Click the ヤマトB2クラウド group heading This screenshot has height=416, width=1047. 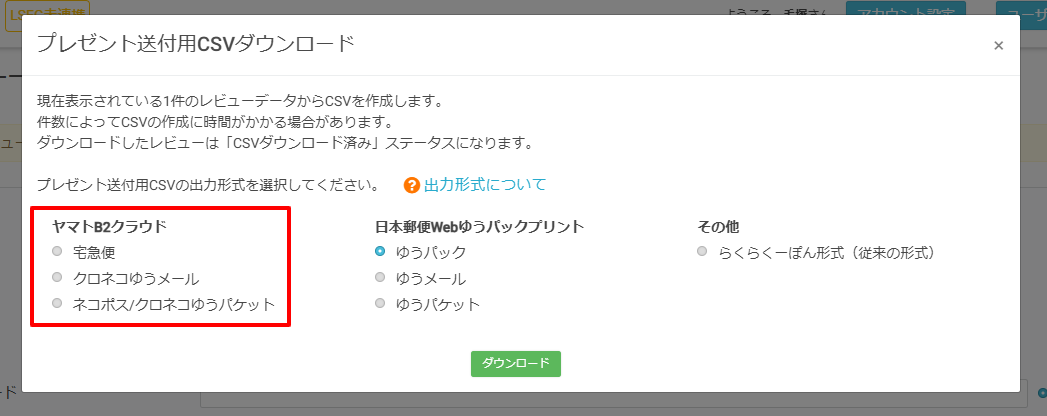tap(110, 226)
